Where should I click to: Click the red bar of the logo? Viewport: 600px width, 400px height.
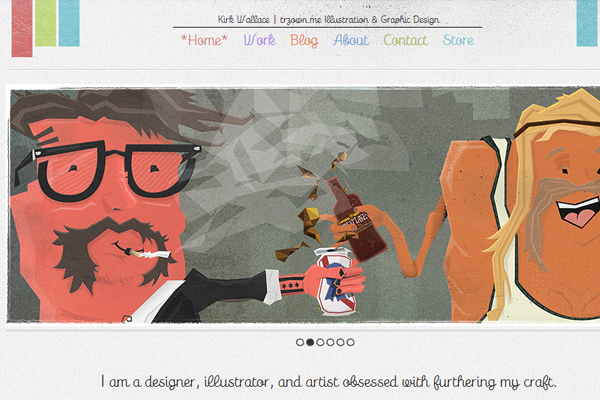coord(22,28)
